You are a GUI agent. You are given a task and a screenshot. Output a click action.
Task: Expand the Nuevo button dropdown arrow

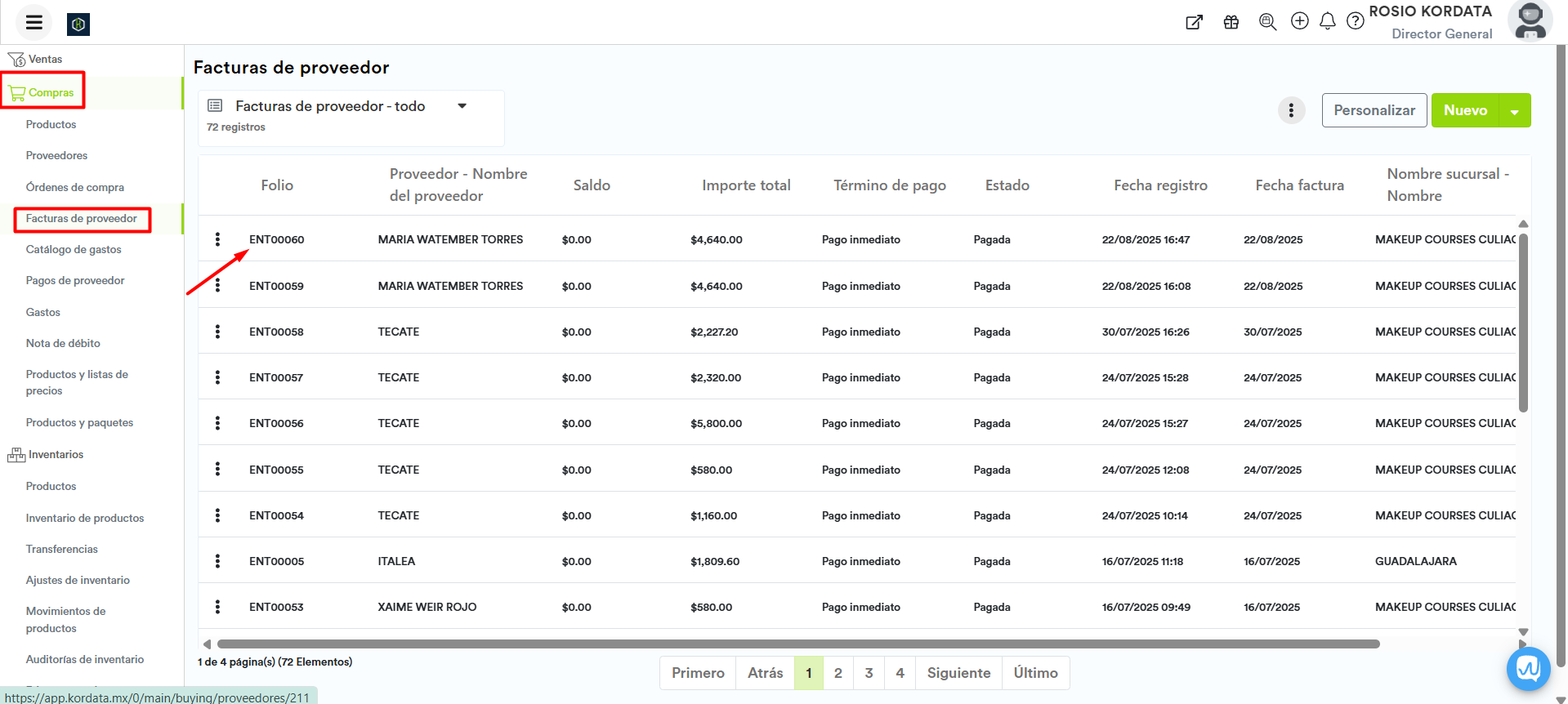[1514, 111]
